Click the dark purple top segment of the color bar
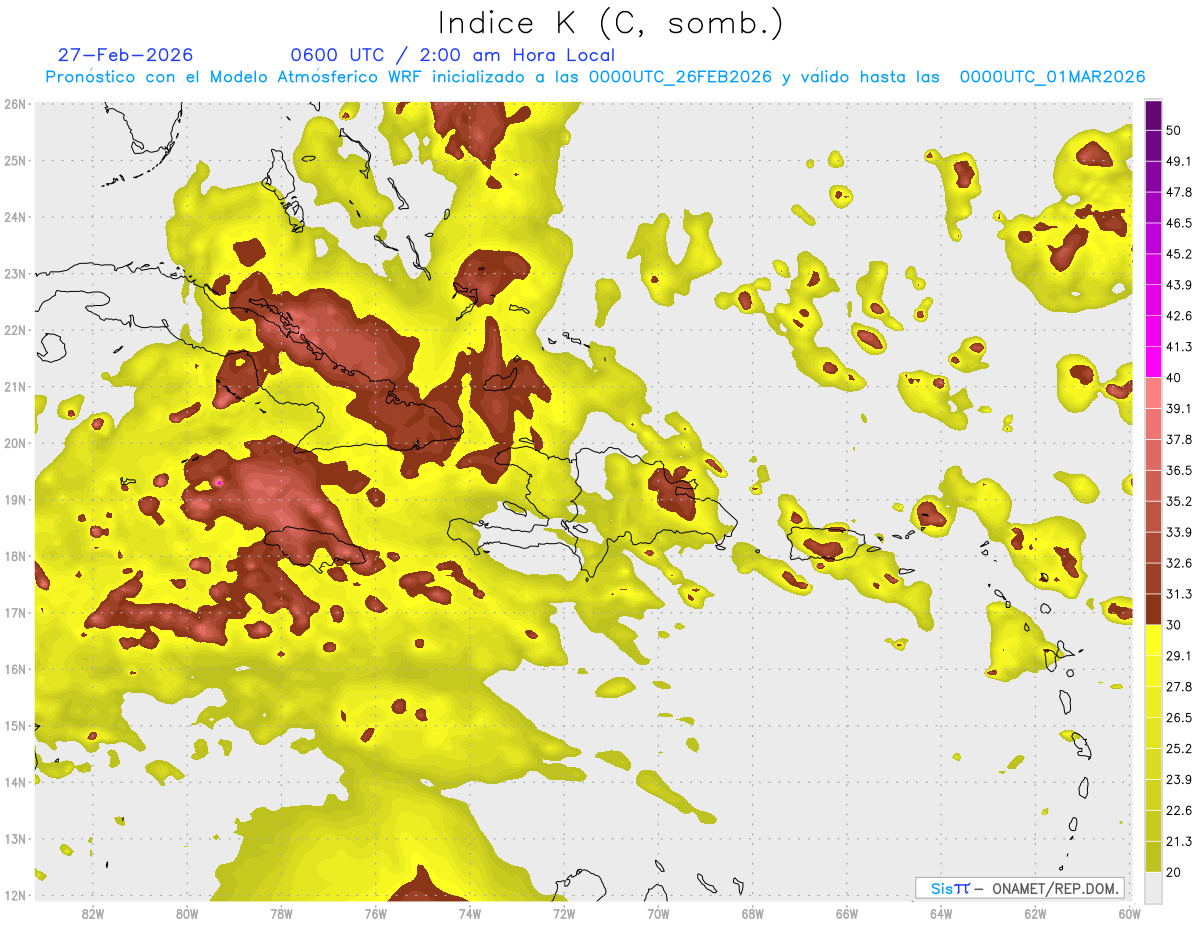This screenshot has width=1200, height=927. point(1153,115)
